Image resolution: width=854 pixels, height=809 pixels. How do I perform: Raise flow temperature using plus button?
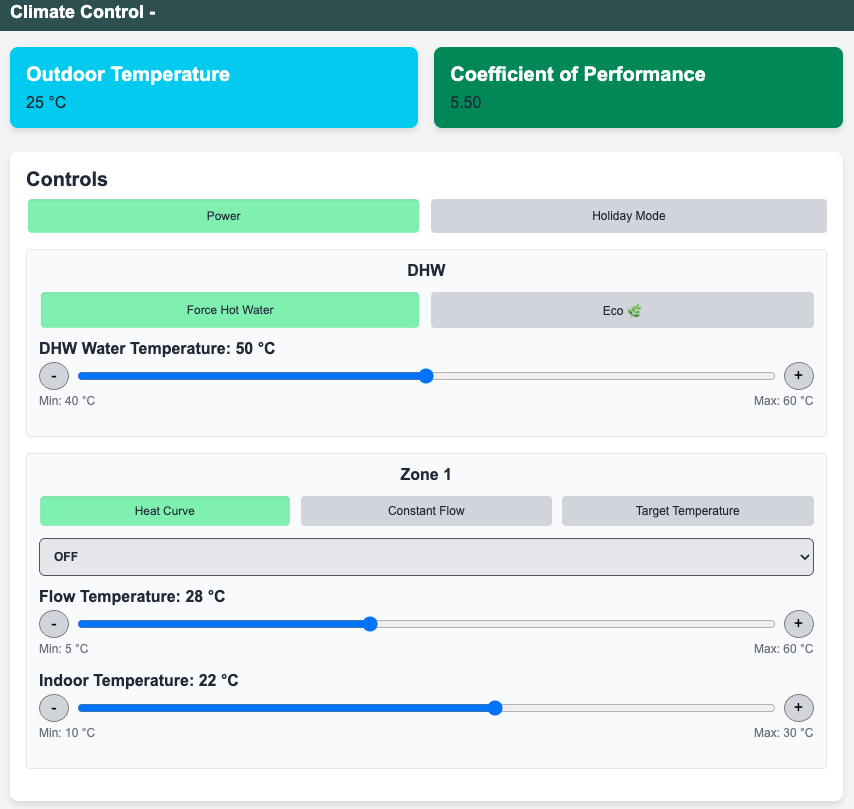click(x=798, y=624)
